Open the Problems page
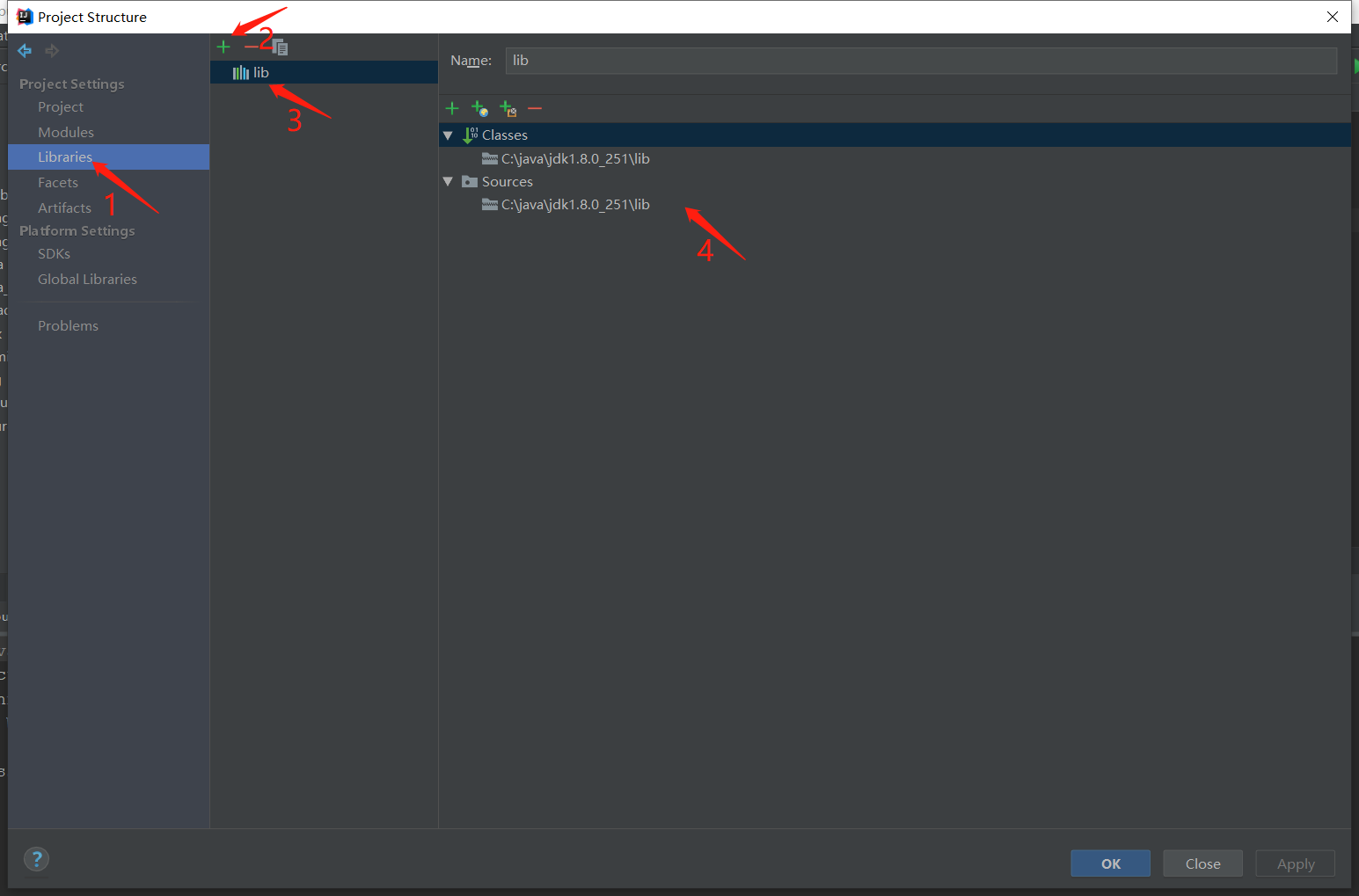 [68, 325]
